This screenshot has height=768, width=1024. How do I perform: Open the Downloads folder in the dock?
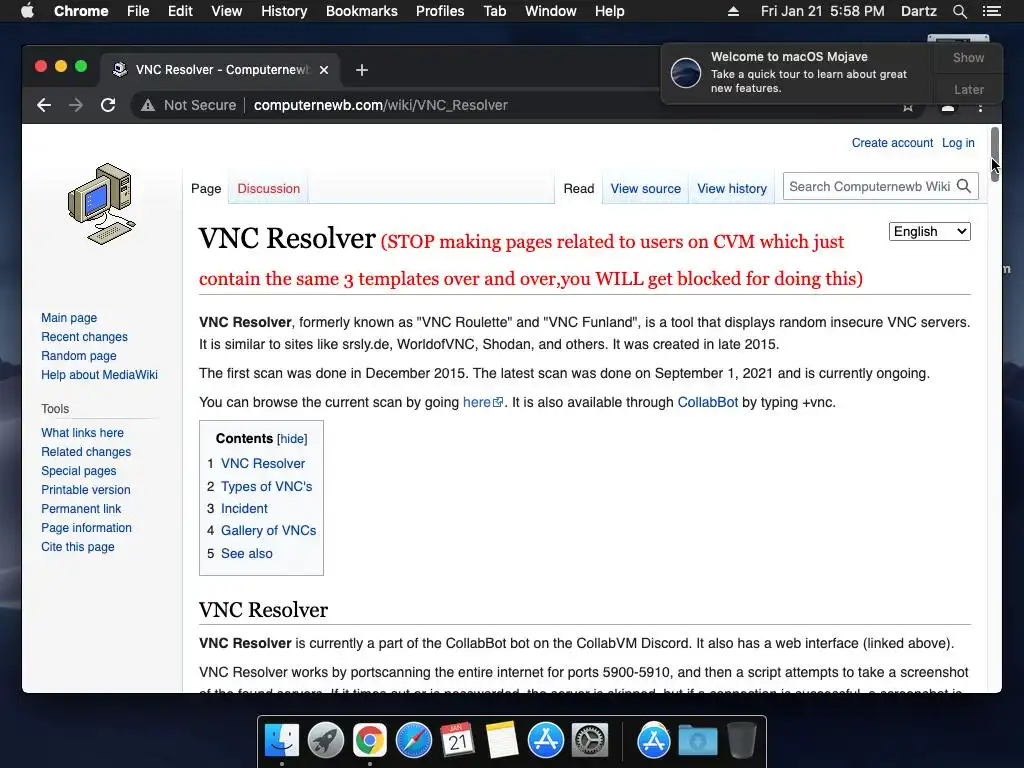tap(697, 741)
